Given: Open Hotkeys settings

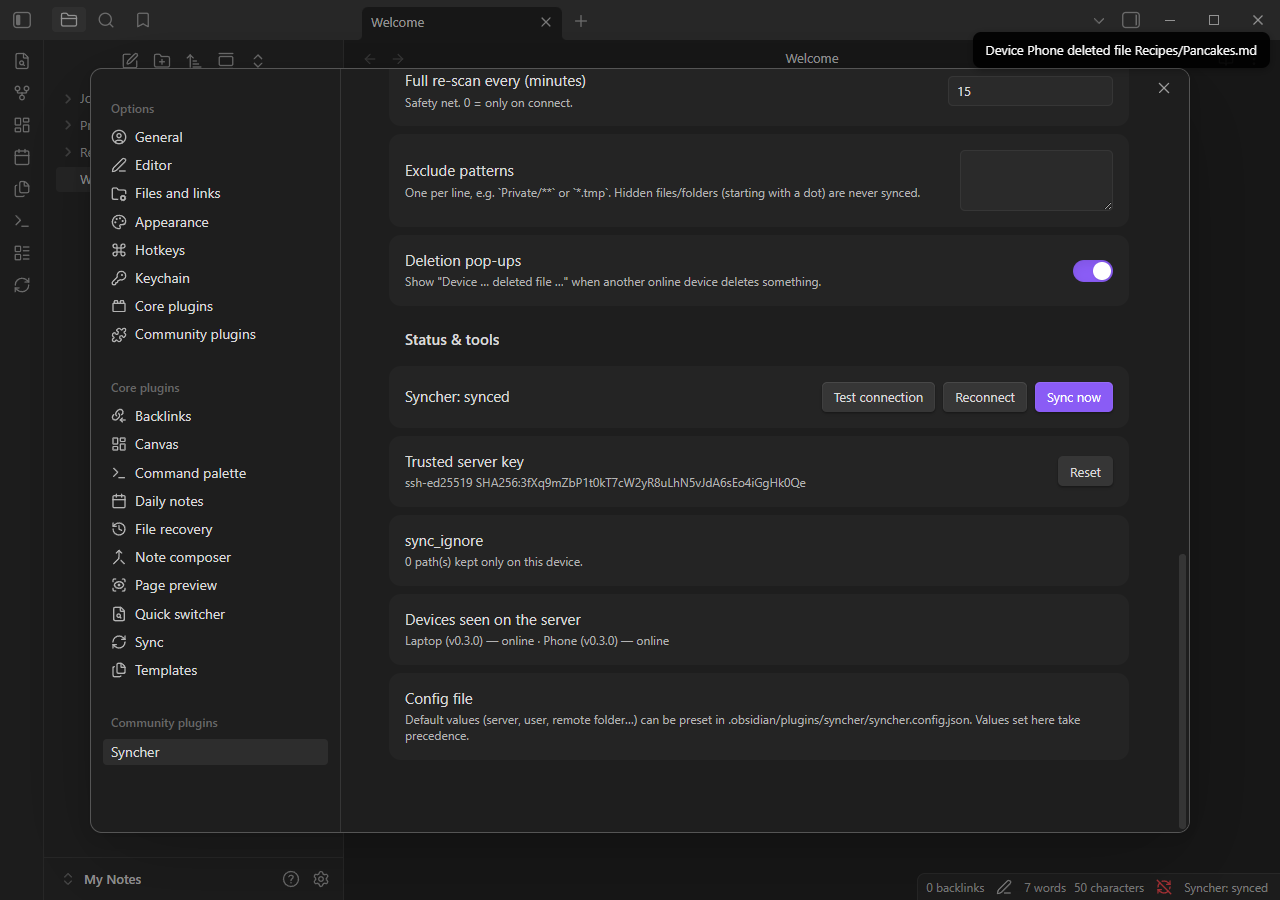Looking at the screenshot, I should (x=215, y=250).
